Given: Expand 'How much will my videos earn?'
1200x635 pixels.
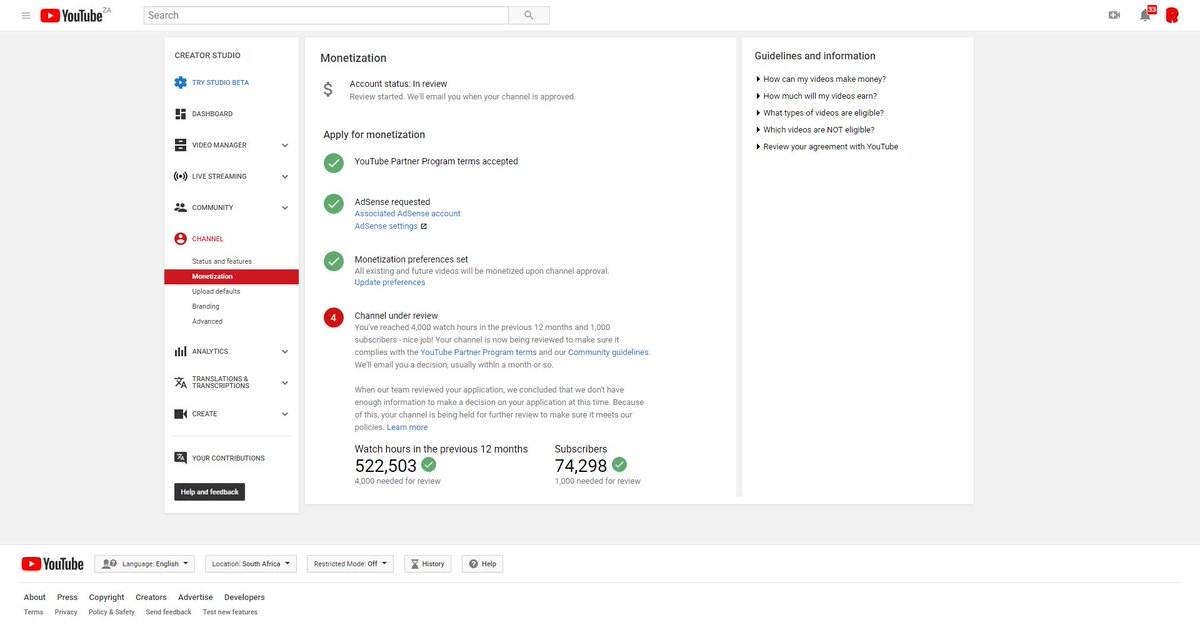Looking at the screenshot, I should (820, 96).
